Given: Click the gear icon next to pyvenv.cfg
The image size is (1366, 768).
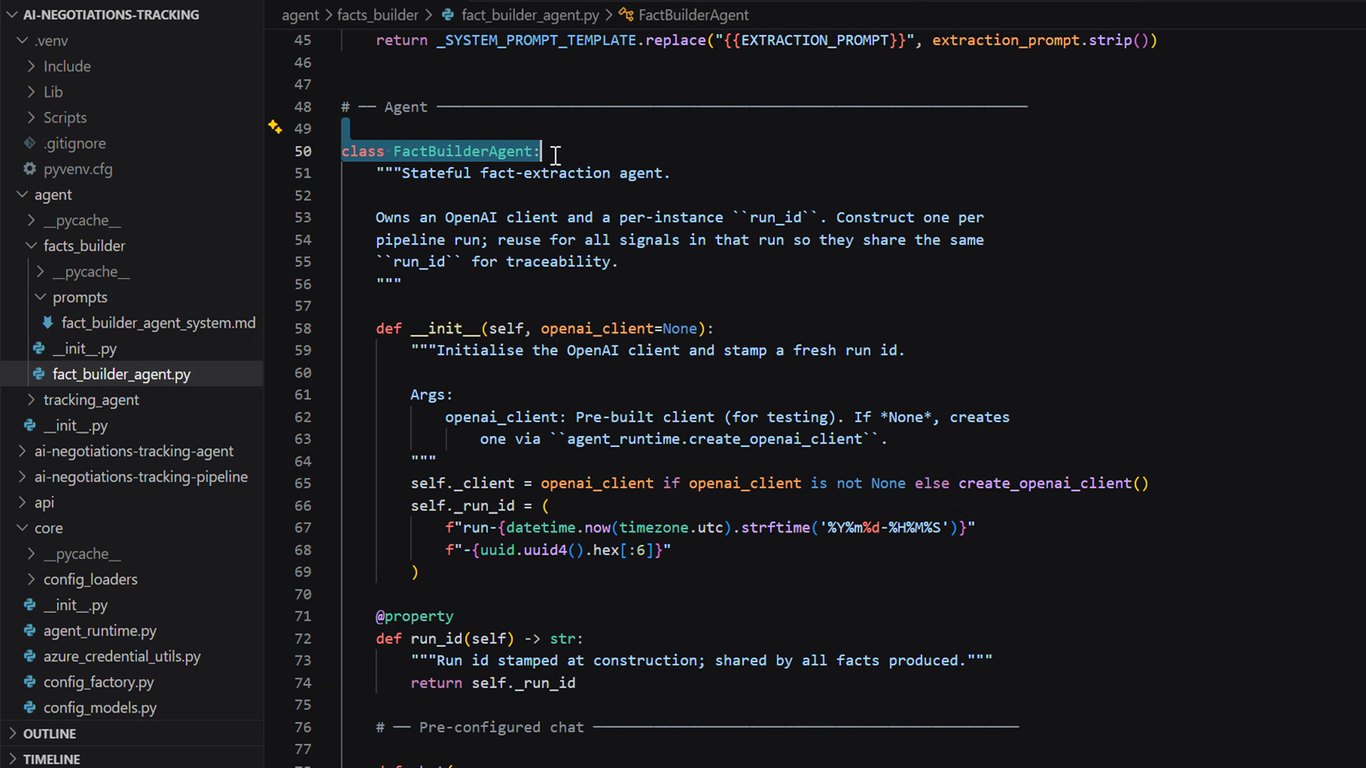Looking at the screenshot, I should pos(30,169).
